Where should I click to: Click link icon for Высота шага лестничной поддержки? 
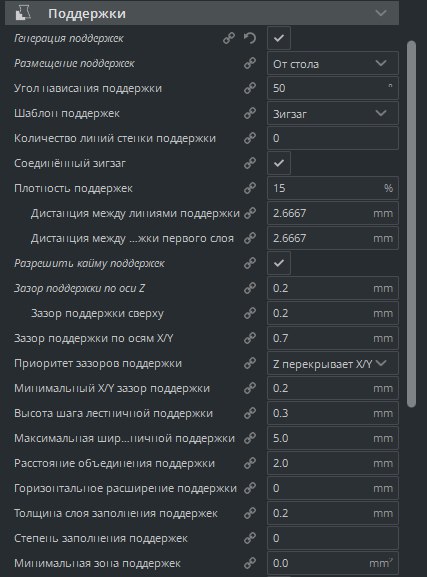(x=250, y=414)
